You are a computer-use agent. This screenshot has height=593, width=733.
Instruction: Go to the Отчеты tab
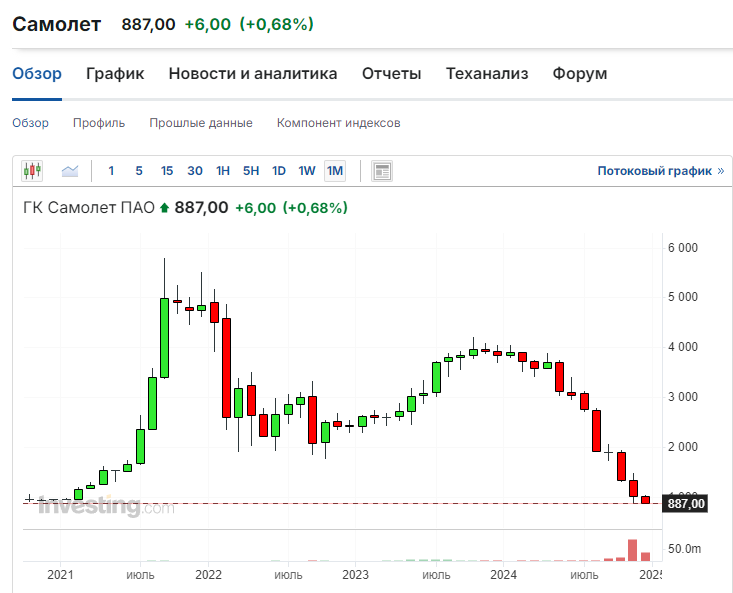pyautogui.click(x=392, y=74)
